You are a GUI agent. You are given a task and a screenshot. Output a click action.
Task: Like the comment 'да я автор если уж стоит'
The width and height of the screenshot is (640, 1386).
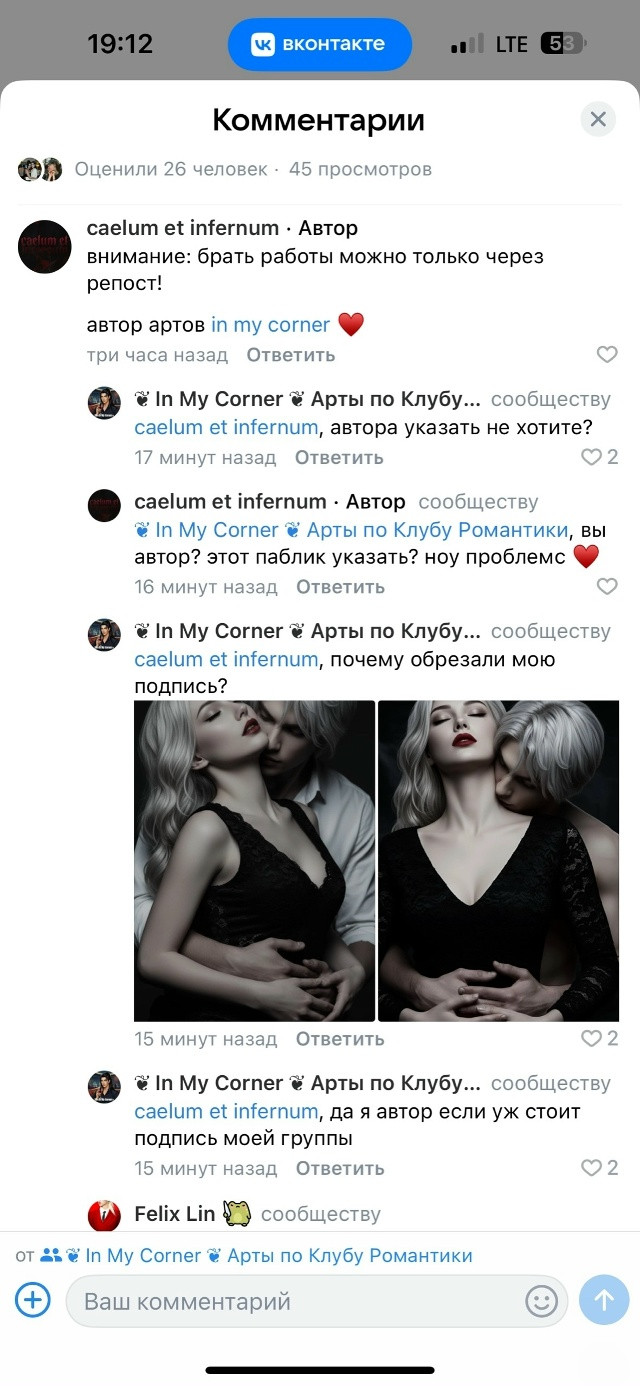600,1168
